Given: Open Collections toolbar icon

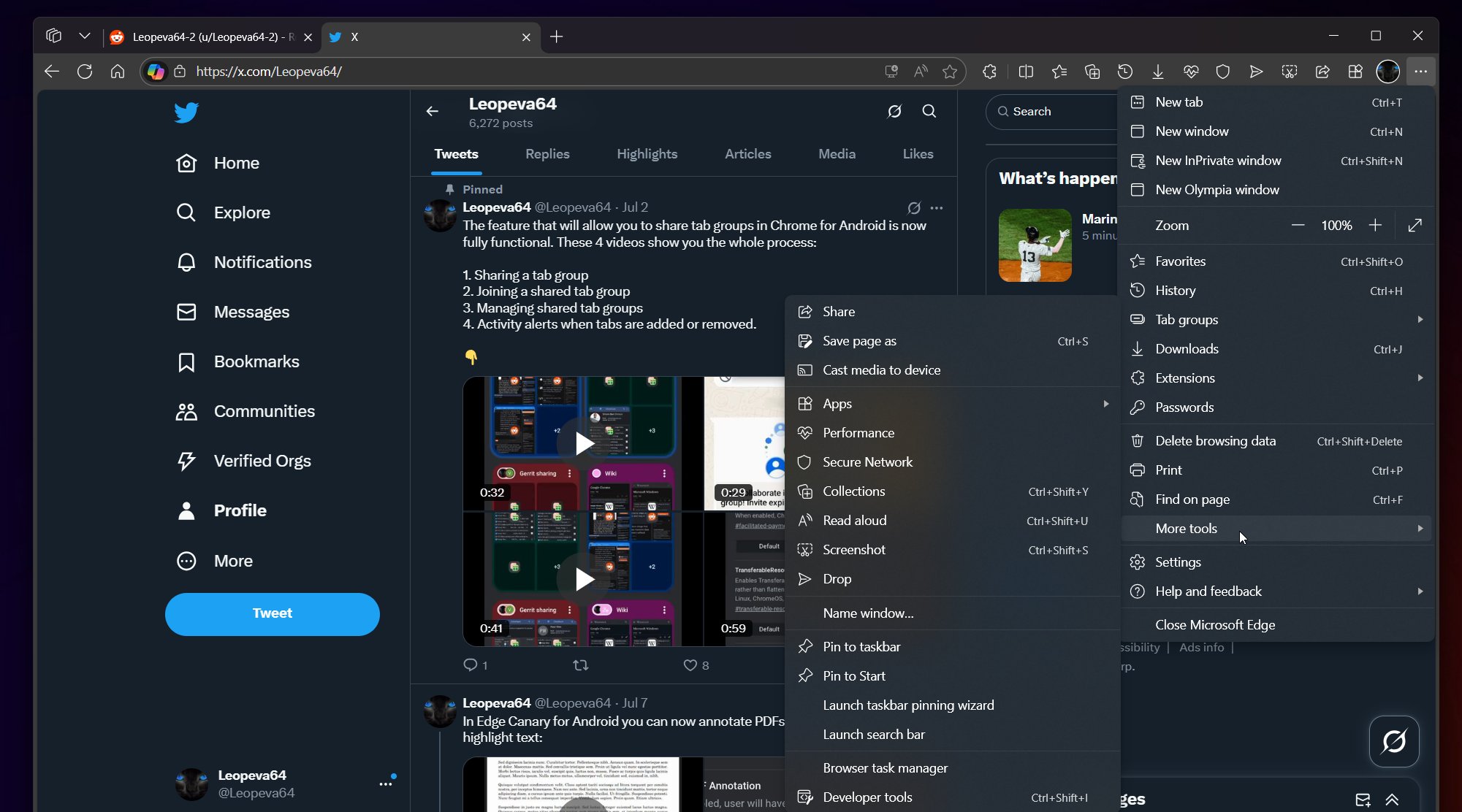Looking at the screenshot, I should click(x=1092, y=72).
